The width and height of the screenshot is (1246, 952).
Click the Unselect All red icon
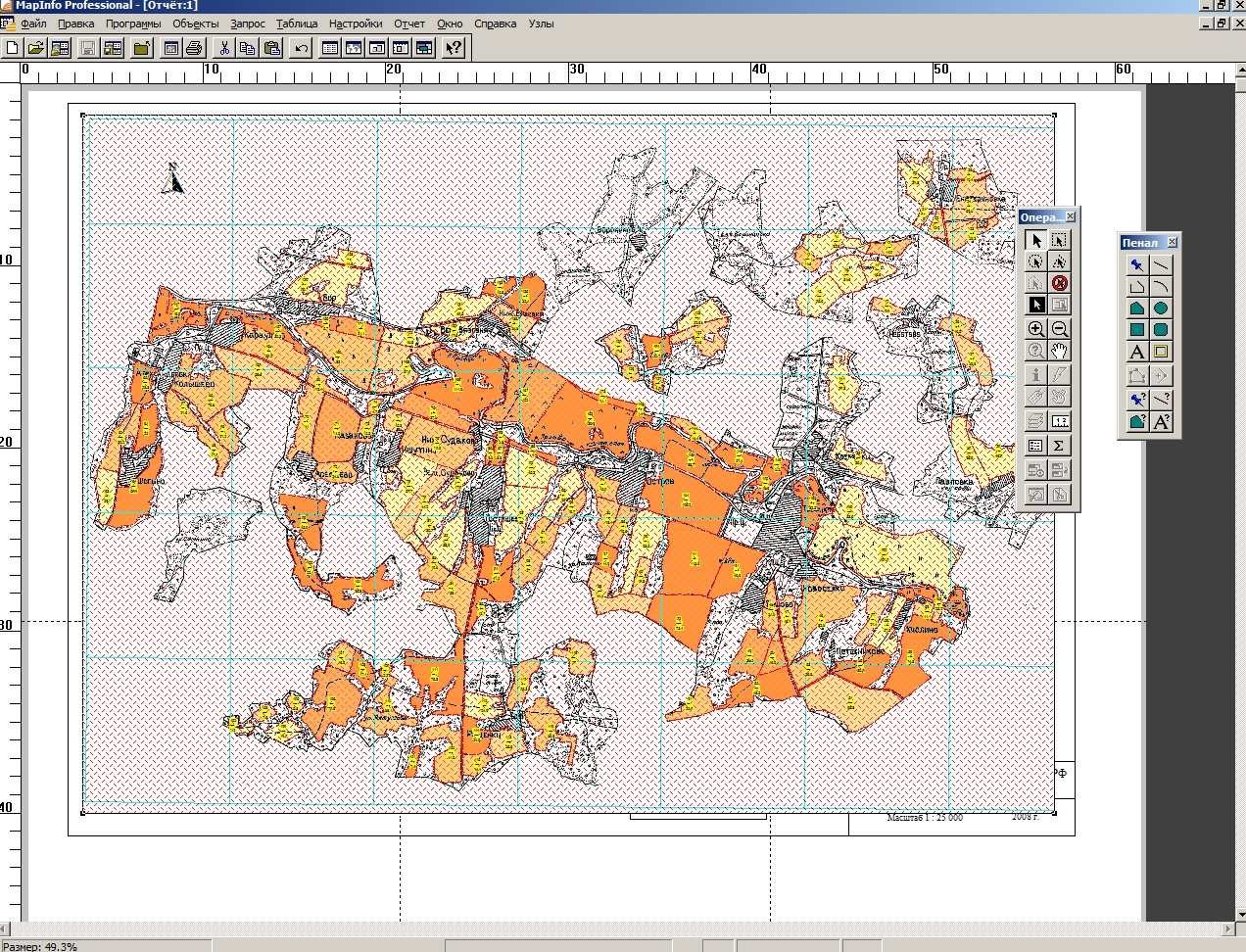click(x=1059, y=283)
